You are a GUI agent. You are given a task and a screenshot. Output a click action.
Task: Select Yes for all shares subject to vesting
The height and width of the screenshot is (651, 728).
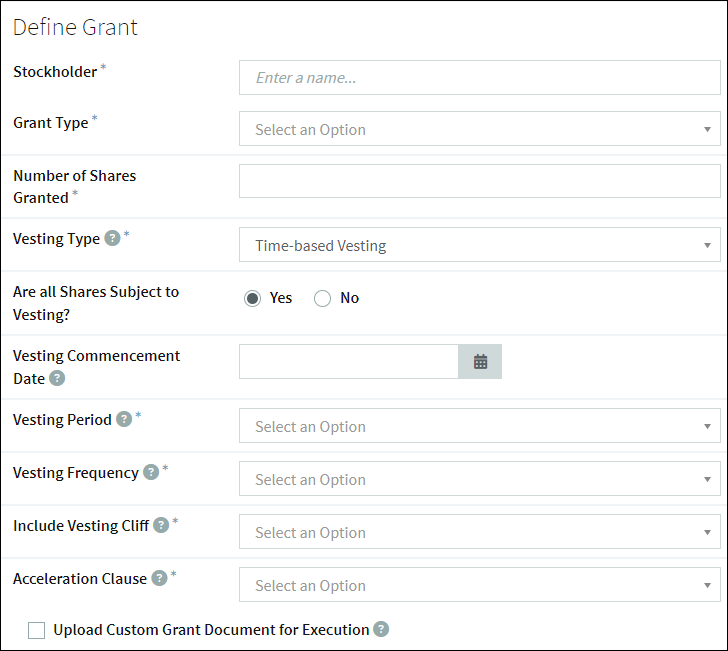coord(253,298)
